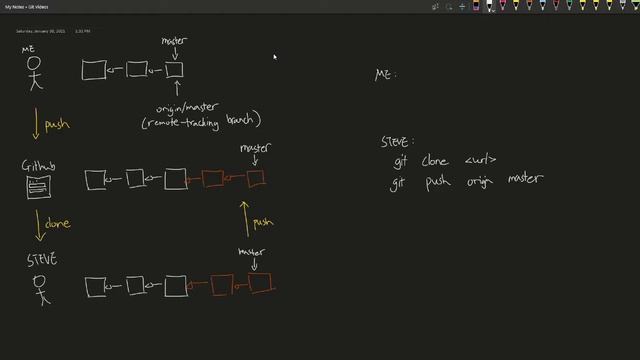Select the light green pen at toolbar end
Screen dimensions: 640x360
636,6
